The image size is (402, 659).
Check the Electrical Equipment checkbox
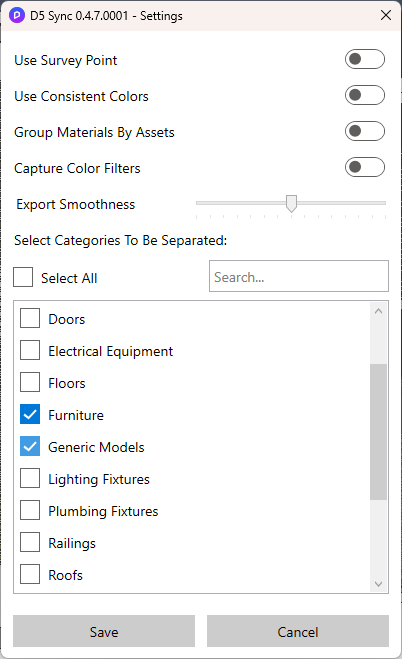[30, 350]
